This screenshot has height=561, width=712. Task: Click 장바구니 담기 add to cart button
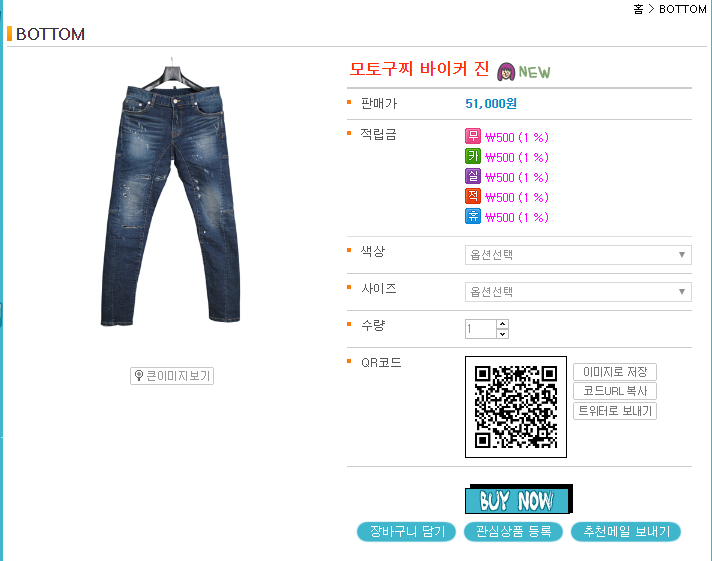tap(406, 531)
